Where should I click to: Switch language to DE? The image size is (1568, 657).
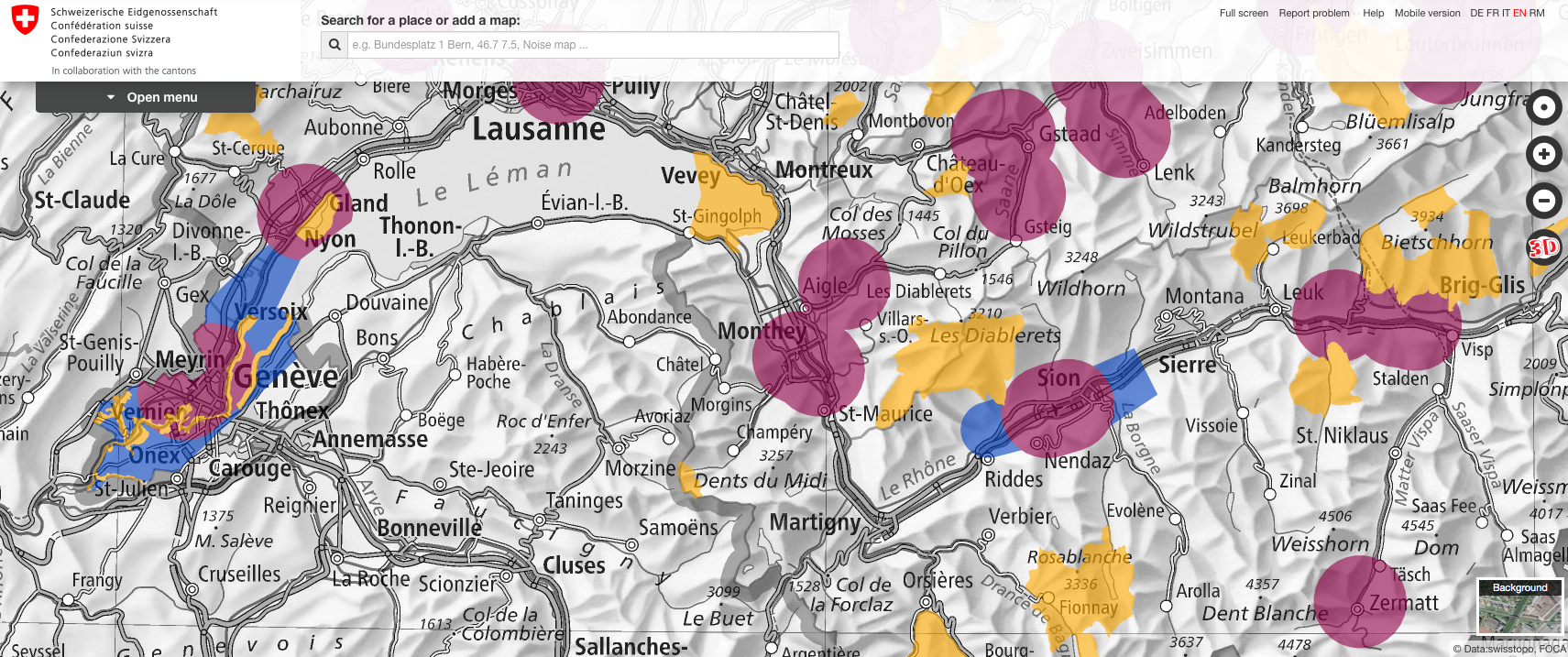[x=1476, y=13]
